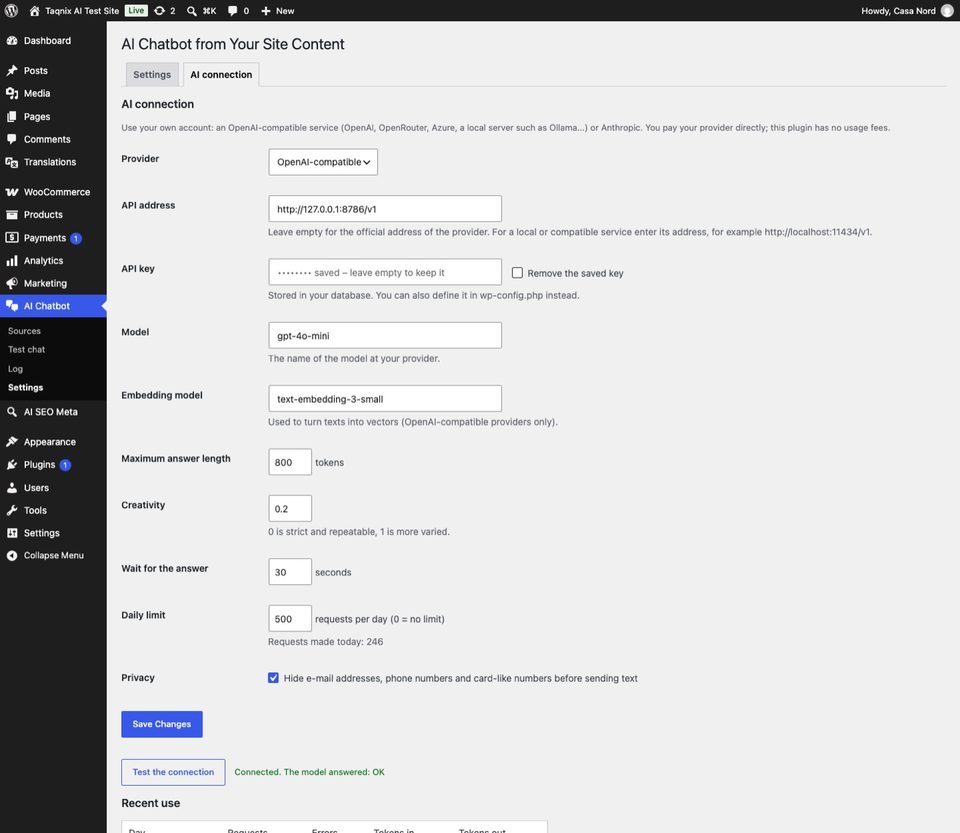Click the Model field containing gpt-4o-mini

(x=385, y=335)
